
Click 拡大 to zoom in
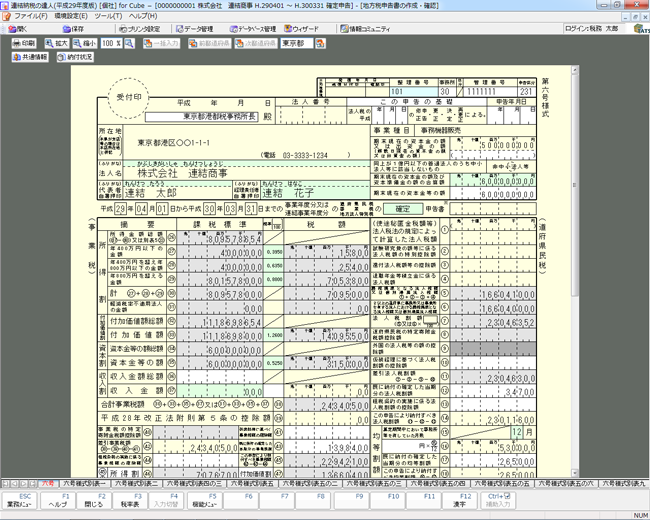click(57, 43)
